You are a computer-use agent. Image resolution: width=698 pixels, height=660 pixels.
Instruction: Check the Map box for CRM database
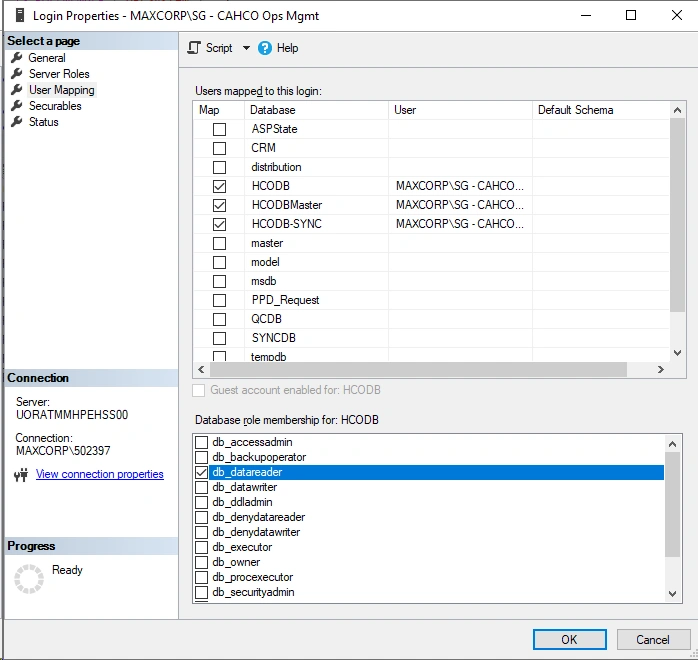coord(219,148)
